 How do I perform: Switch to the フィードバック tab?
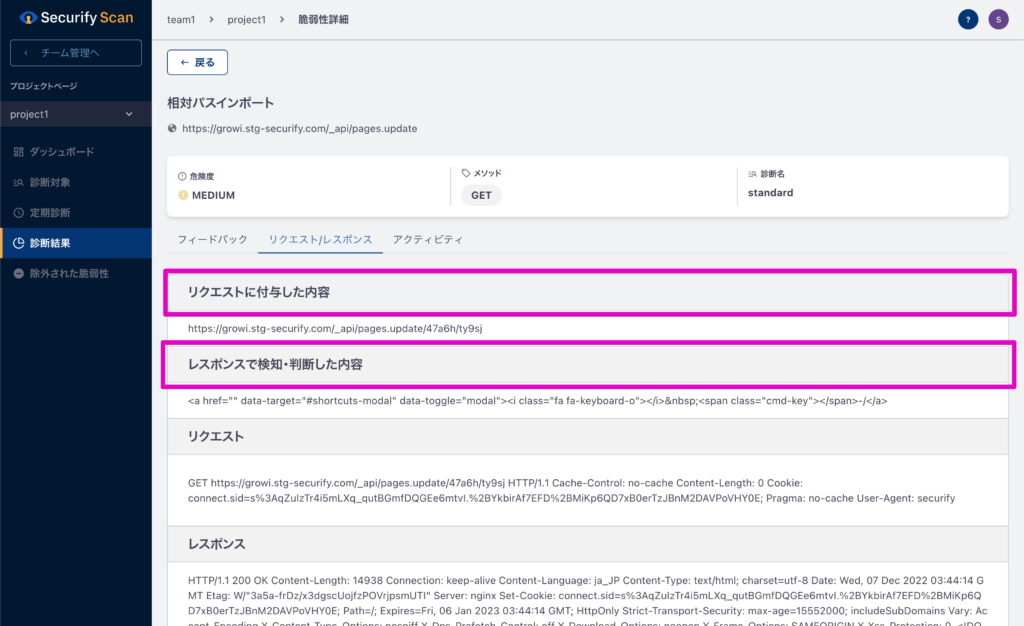(212, 240)
